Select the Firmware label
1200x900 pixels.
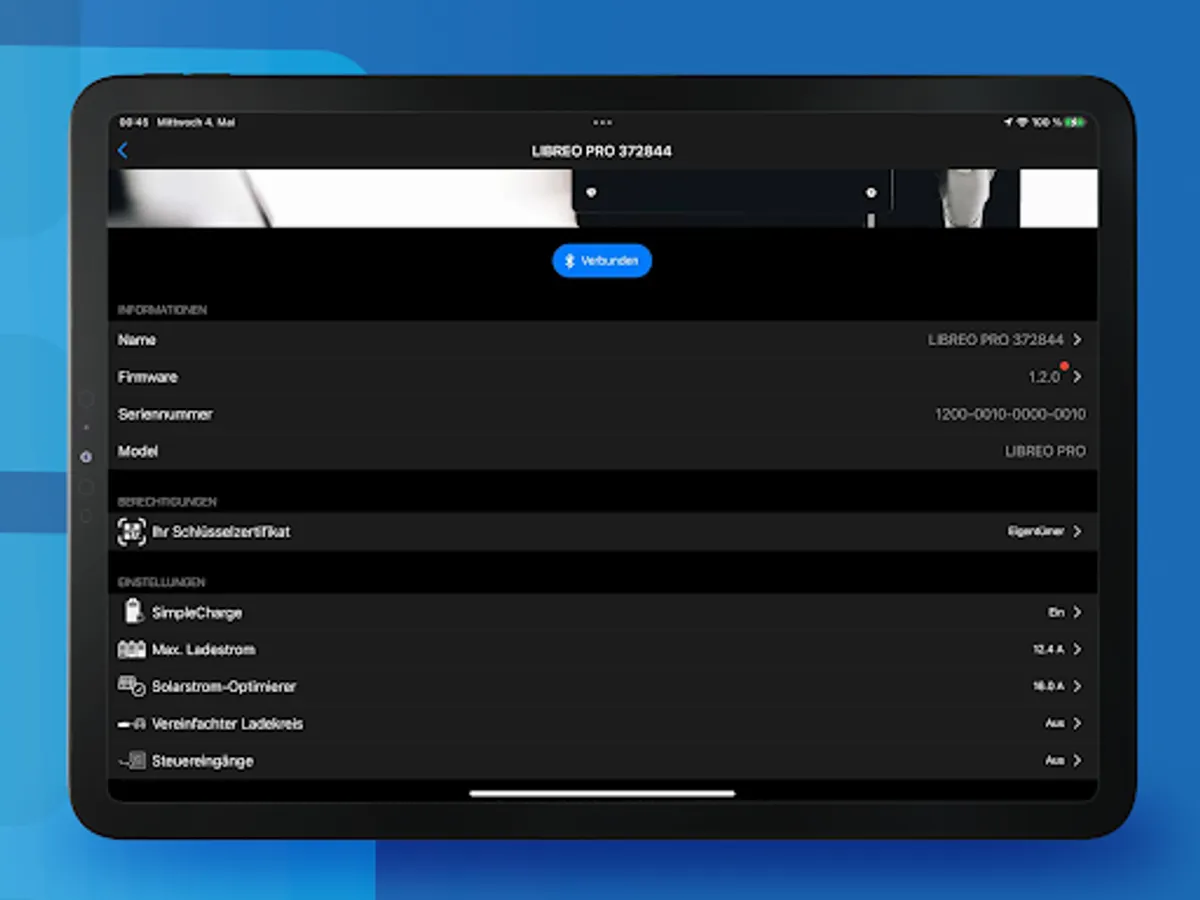[148, 377]
